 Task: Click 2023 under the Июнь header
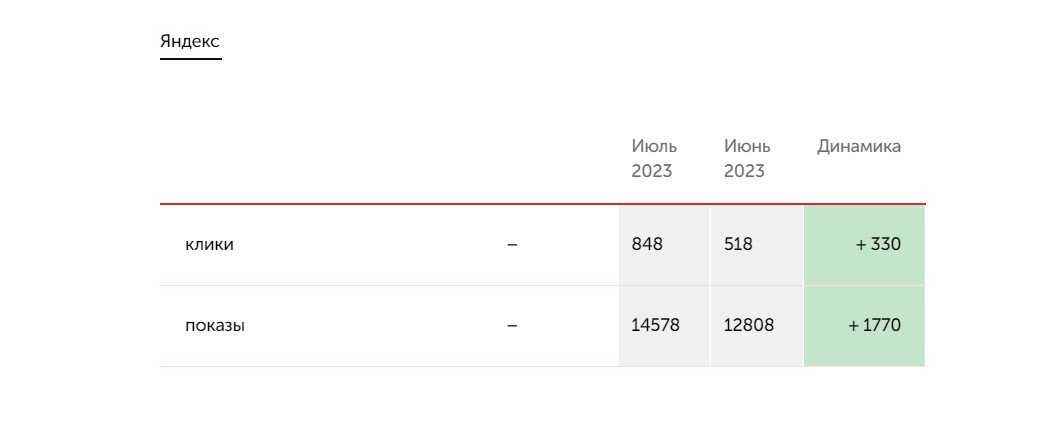coord(744,171)
